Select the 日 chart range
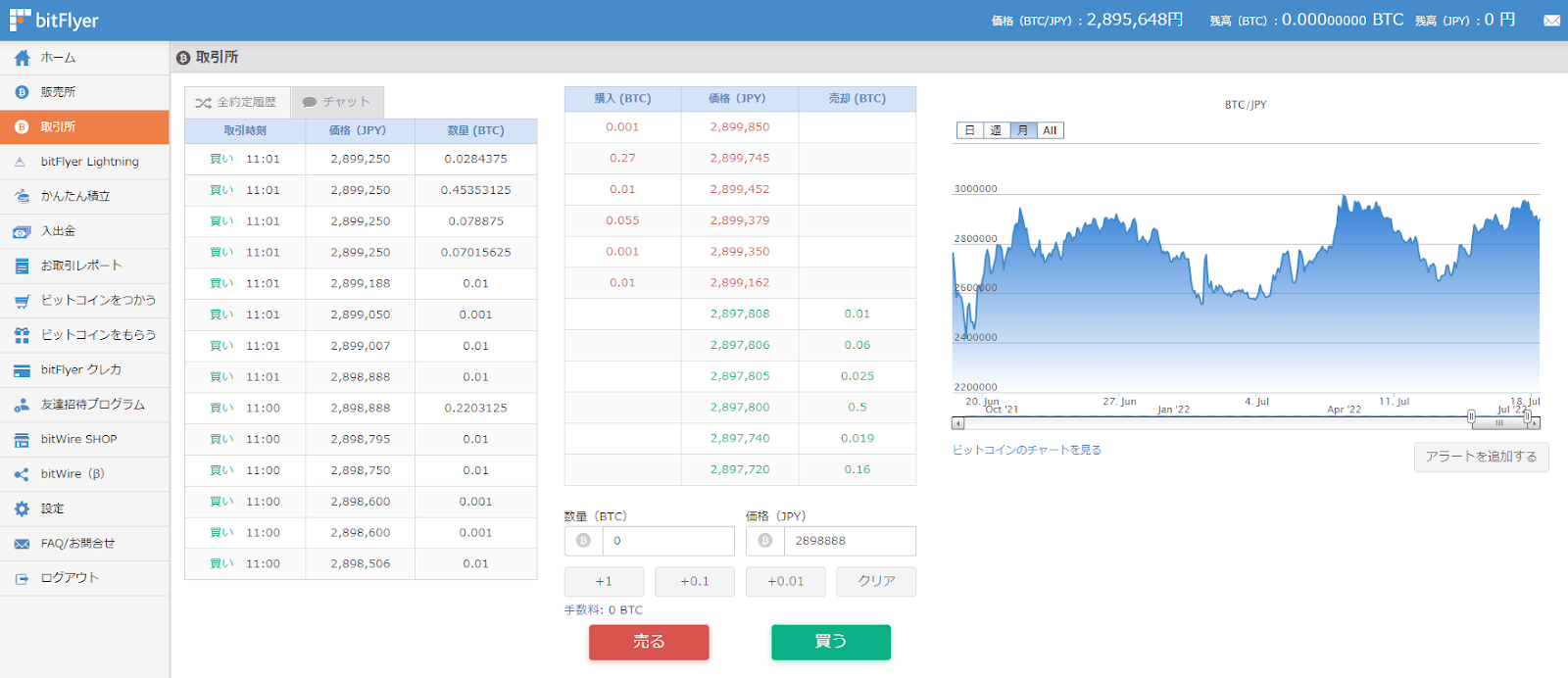This screenshot has height=678, width=1568. pyautogui.click(x=970, y=130)
